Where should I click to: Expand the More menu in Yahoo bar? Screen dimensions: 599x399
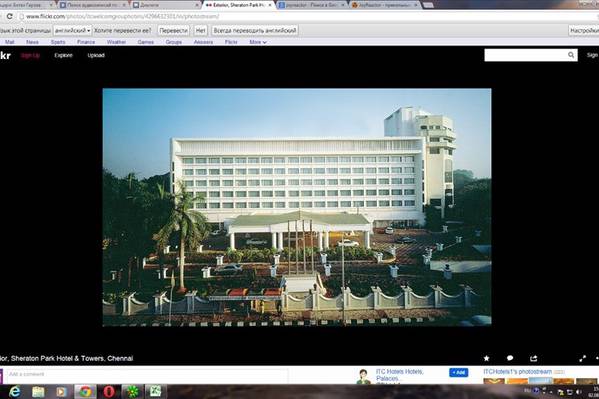258,42
